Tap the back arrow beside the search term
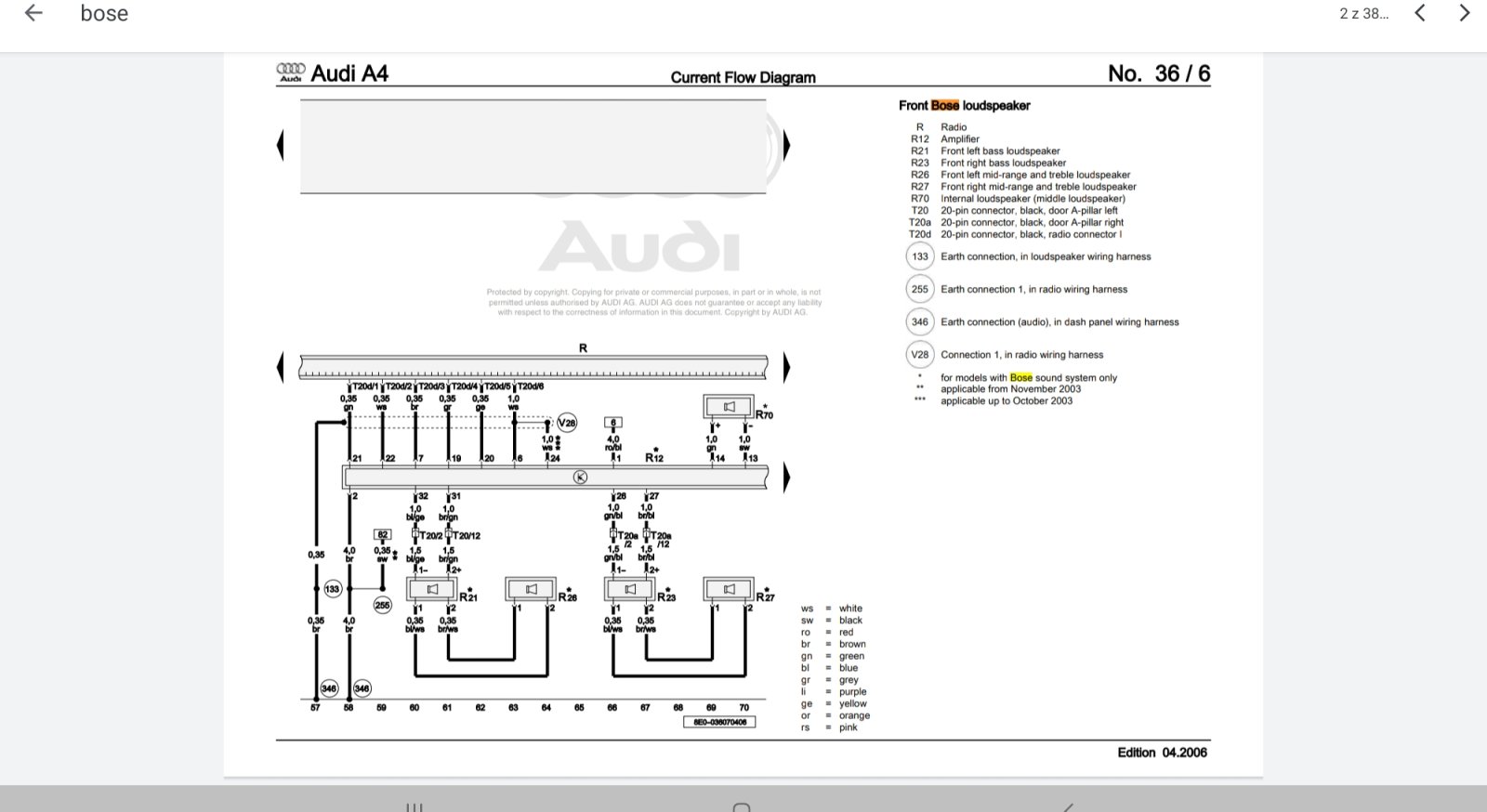Screen dimensions: 1487x812 (33, 13)
